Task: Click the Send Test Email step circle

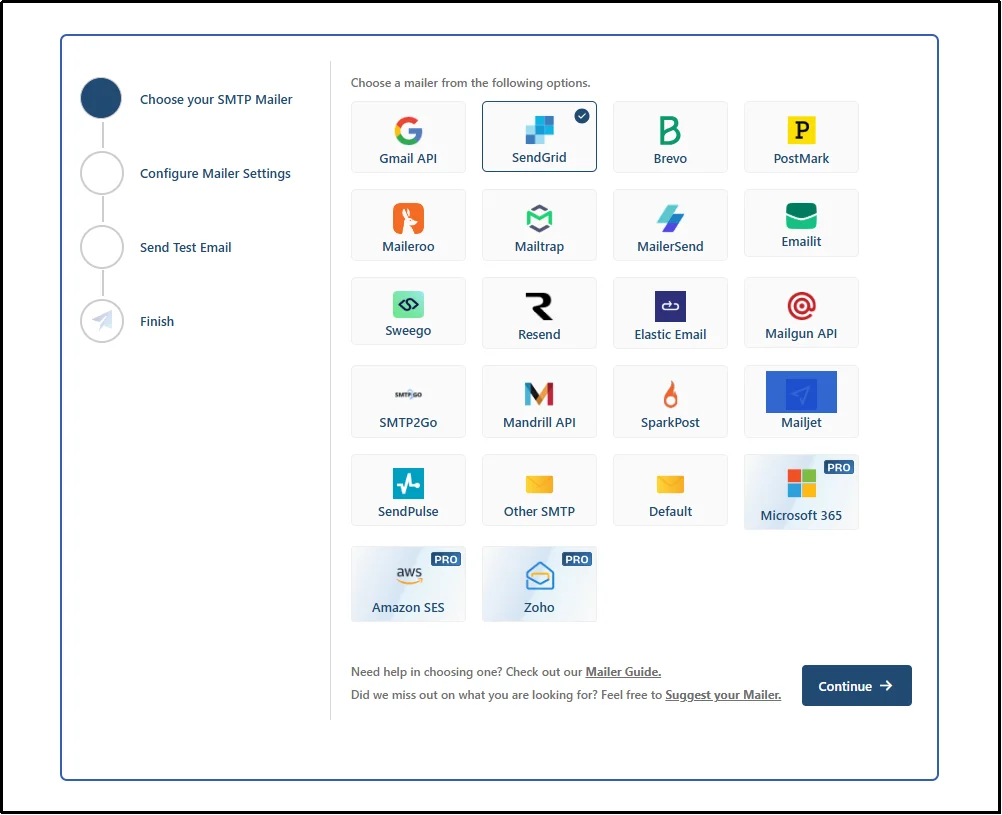Action: pyautogui.click(x=102, y=247)
